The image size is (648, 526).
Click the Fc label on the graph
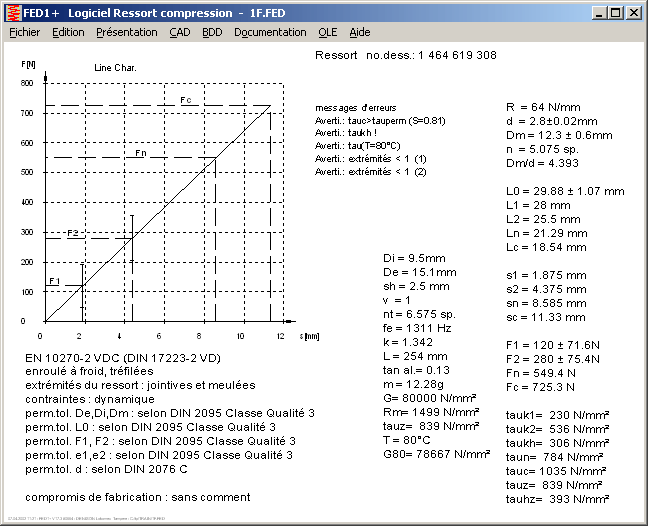pyautogui.click(x=185, y=100)
